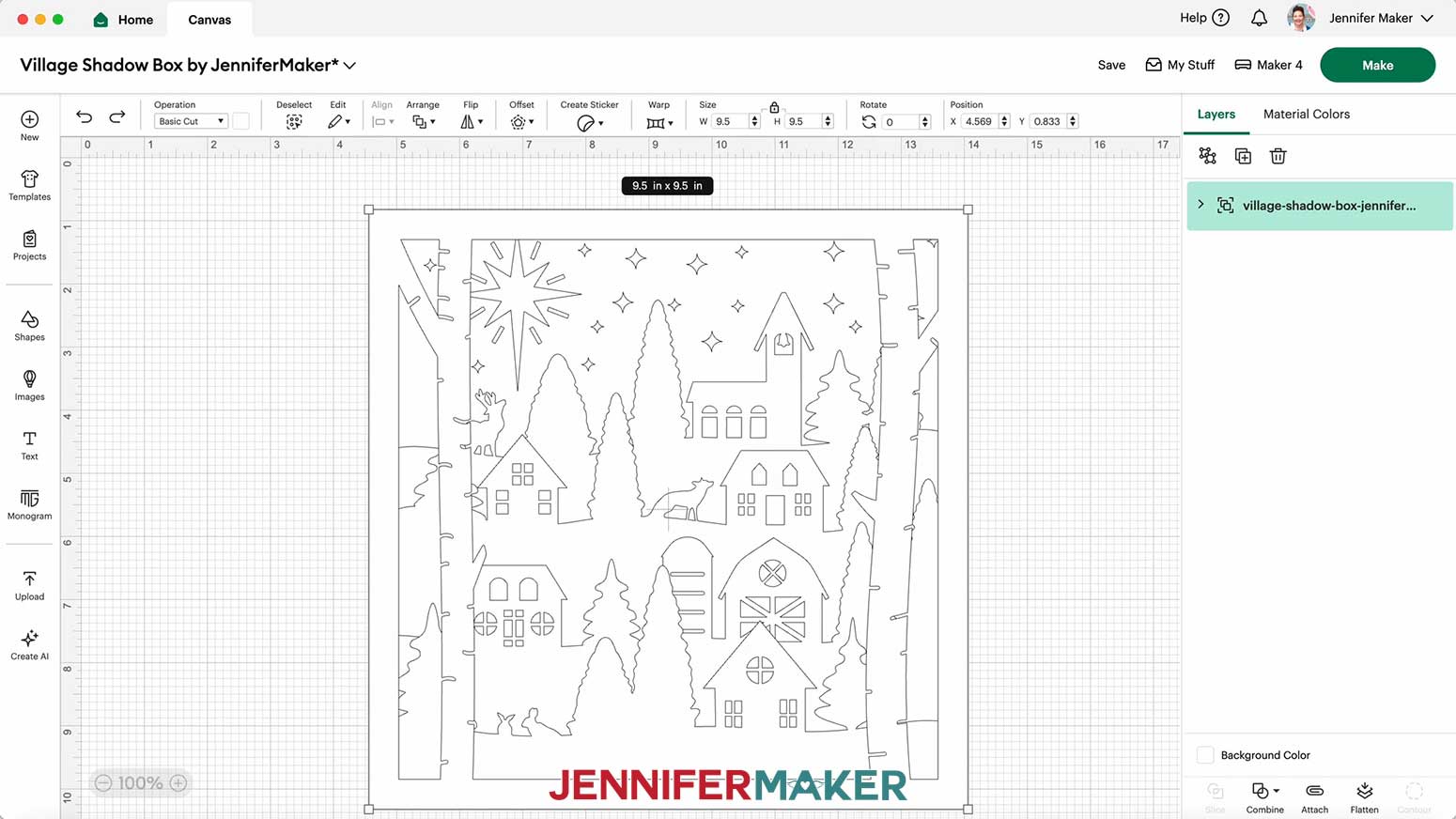The width and height of the screenshot is (1456, 819).
Task: Toggle the size aspect ratio lock
Action: pos(774,107)
